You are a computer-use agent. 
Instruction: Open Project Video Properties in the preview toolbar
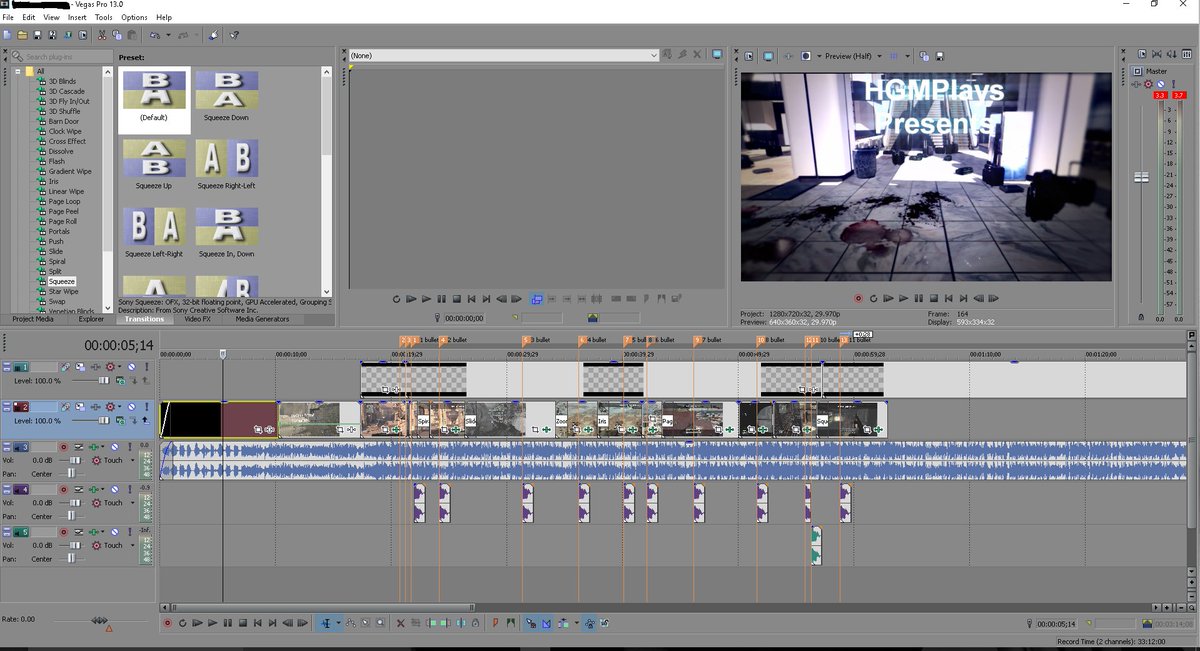748,56
